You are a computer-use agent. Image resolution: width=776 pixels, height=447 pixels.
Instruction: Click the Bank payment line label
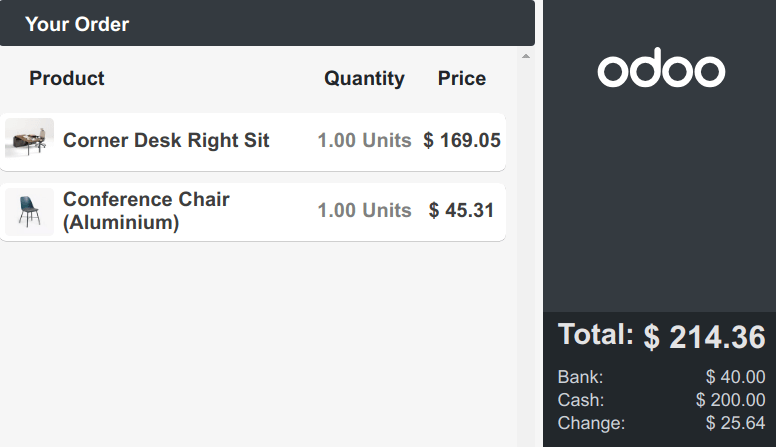coord(580,377)
